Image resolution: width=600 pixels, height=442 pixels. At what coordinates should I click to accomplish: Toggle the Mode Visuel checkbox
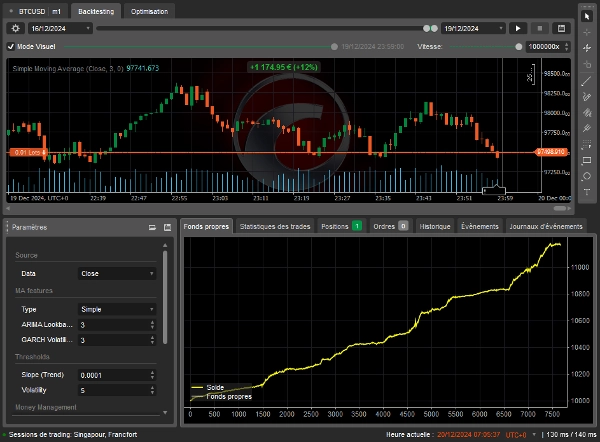tap(11, 46)
